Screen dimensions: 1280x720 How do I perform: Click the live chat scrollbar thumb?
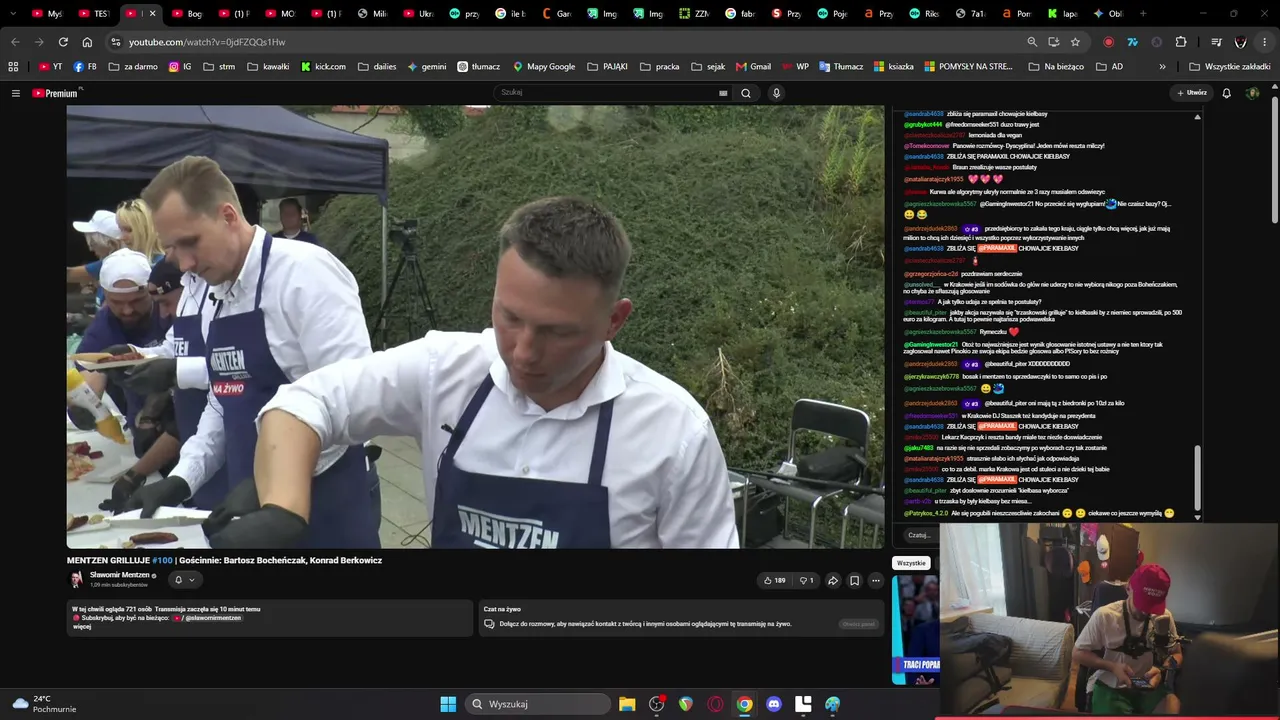(1197, 476)
